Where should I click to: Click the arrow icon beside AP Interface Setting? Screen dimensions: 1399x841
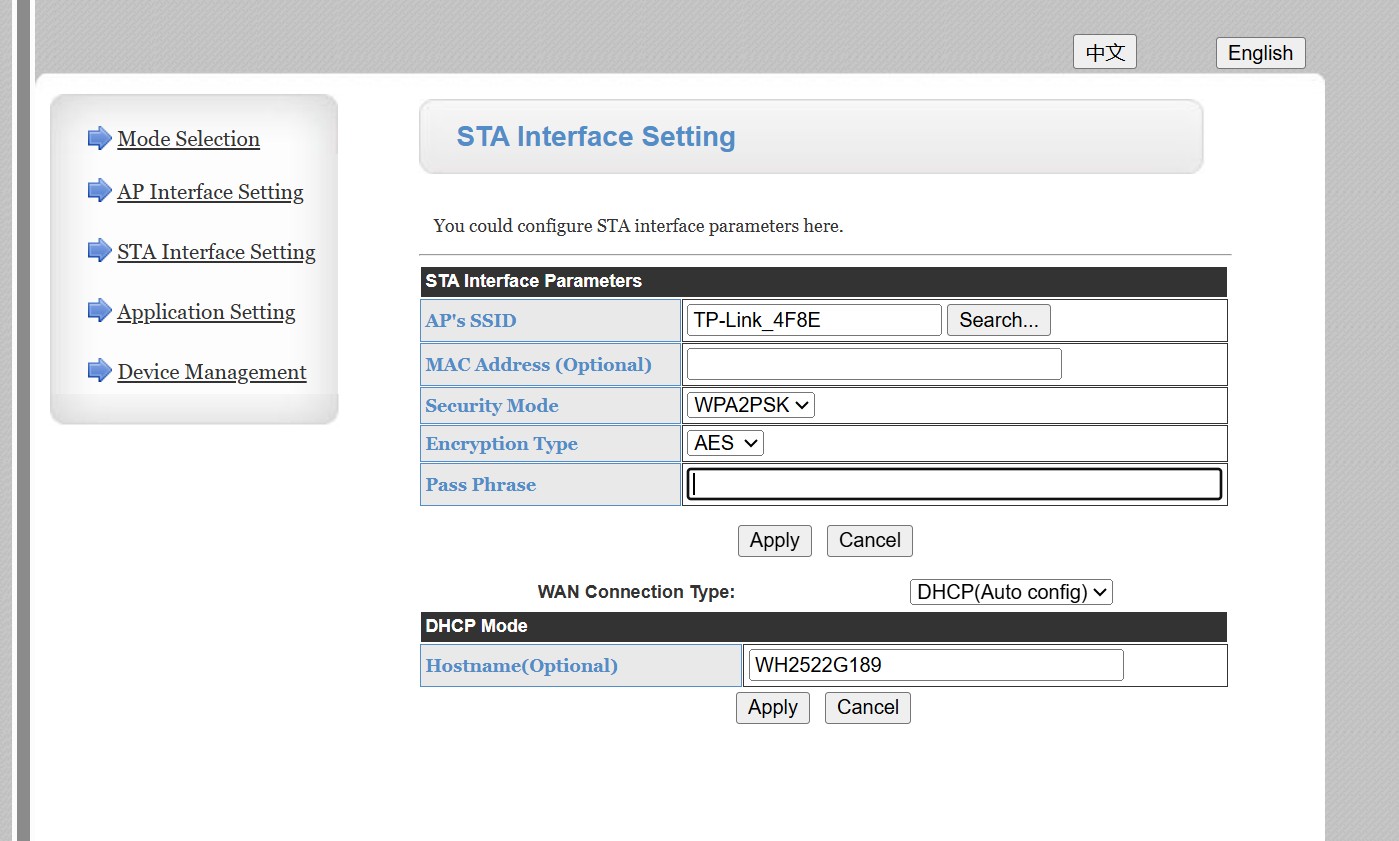click(99, 190)
